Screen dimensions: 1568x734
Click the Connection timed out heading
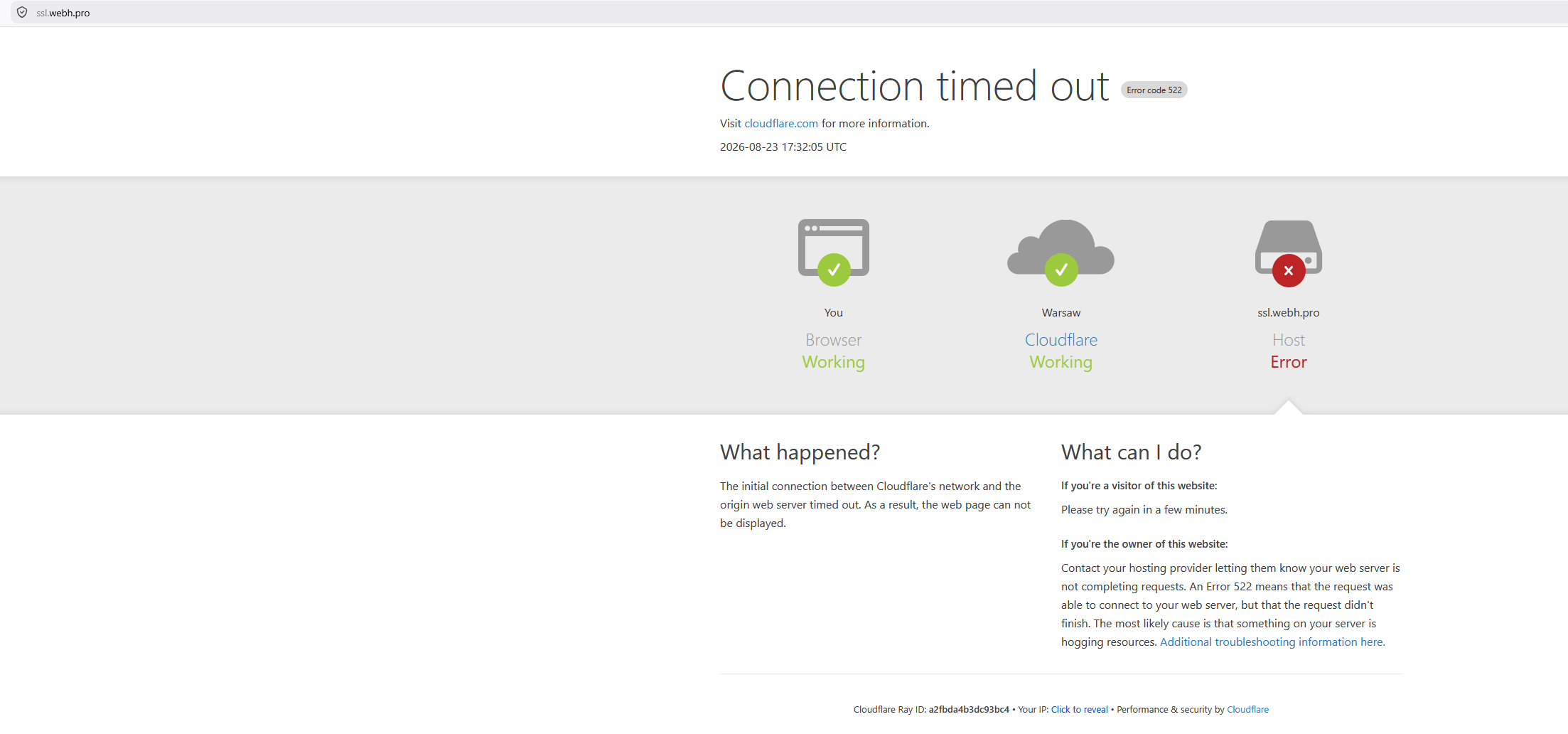tap(915, 87)
